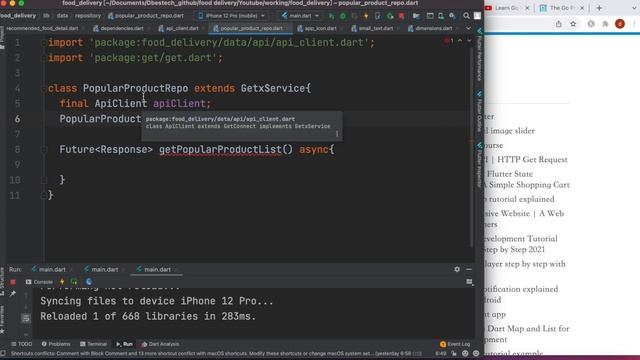This screenshot has width=640, height=360.
Task: Switch to dimensions.dart editor tab
Action: (431, 29)
